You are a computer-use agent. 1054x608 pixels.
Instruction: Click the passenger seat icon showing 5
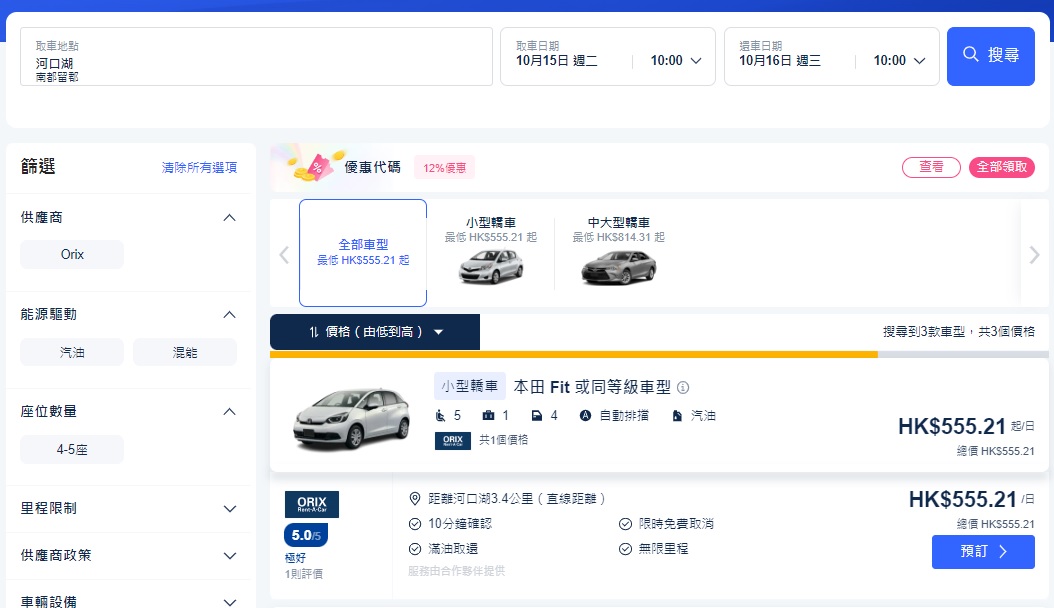pyautogui.click(x=440, y=416)
